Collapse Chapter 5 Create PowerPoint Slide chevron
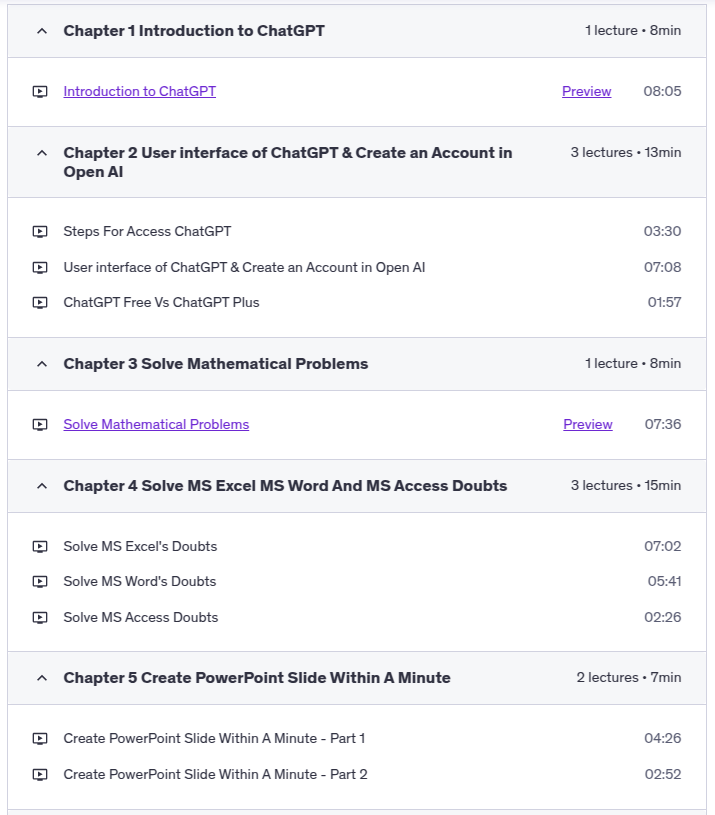 click(x=41, y=678)
